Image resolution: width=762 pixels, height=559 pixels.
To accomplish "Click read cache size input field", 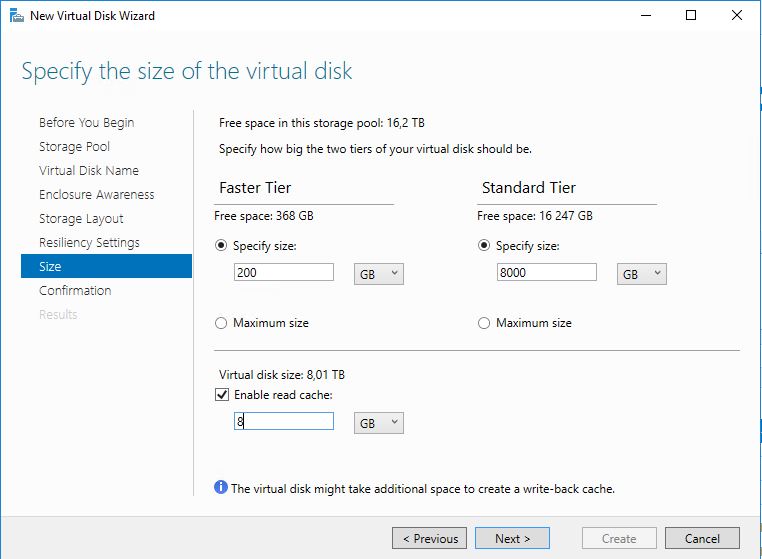I will pos(284,421).
